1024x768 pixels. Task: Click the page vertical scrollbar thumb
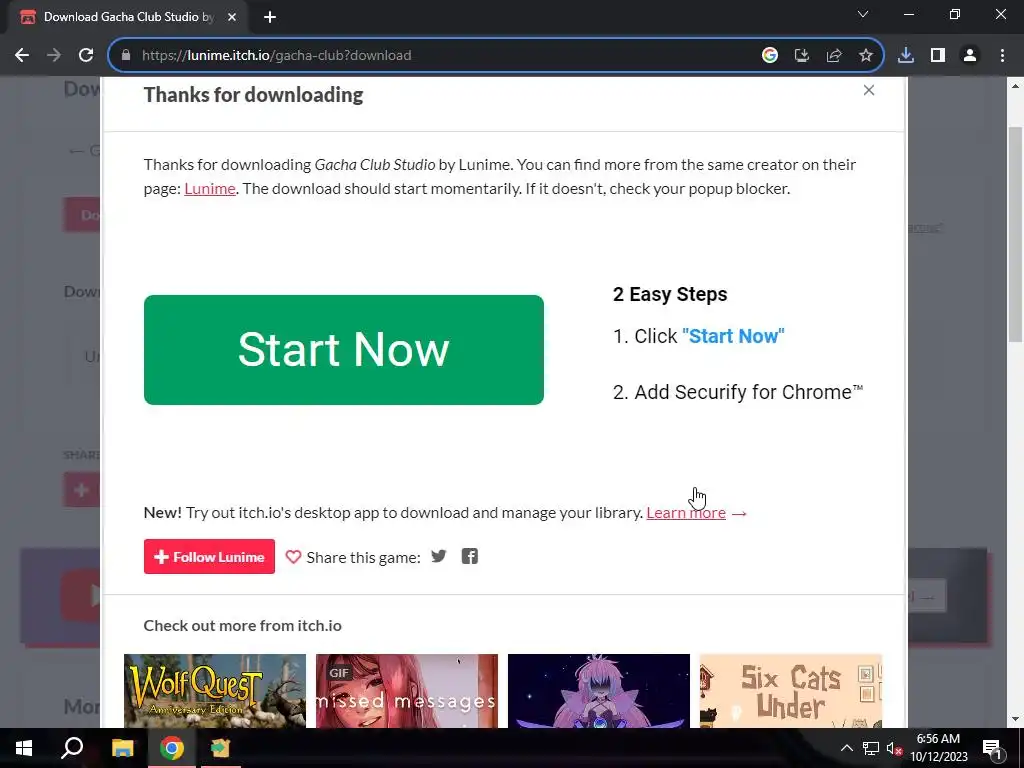pyautogui.click(x=1016, y=234)
